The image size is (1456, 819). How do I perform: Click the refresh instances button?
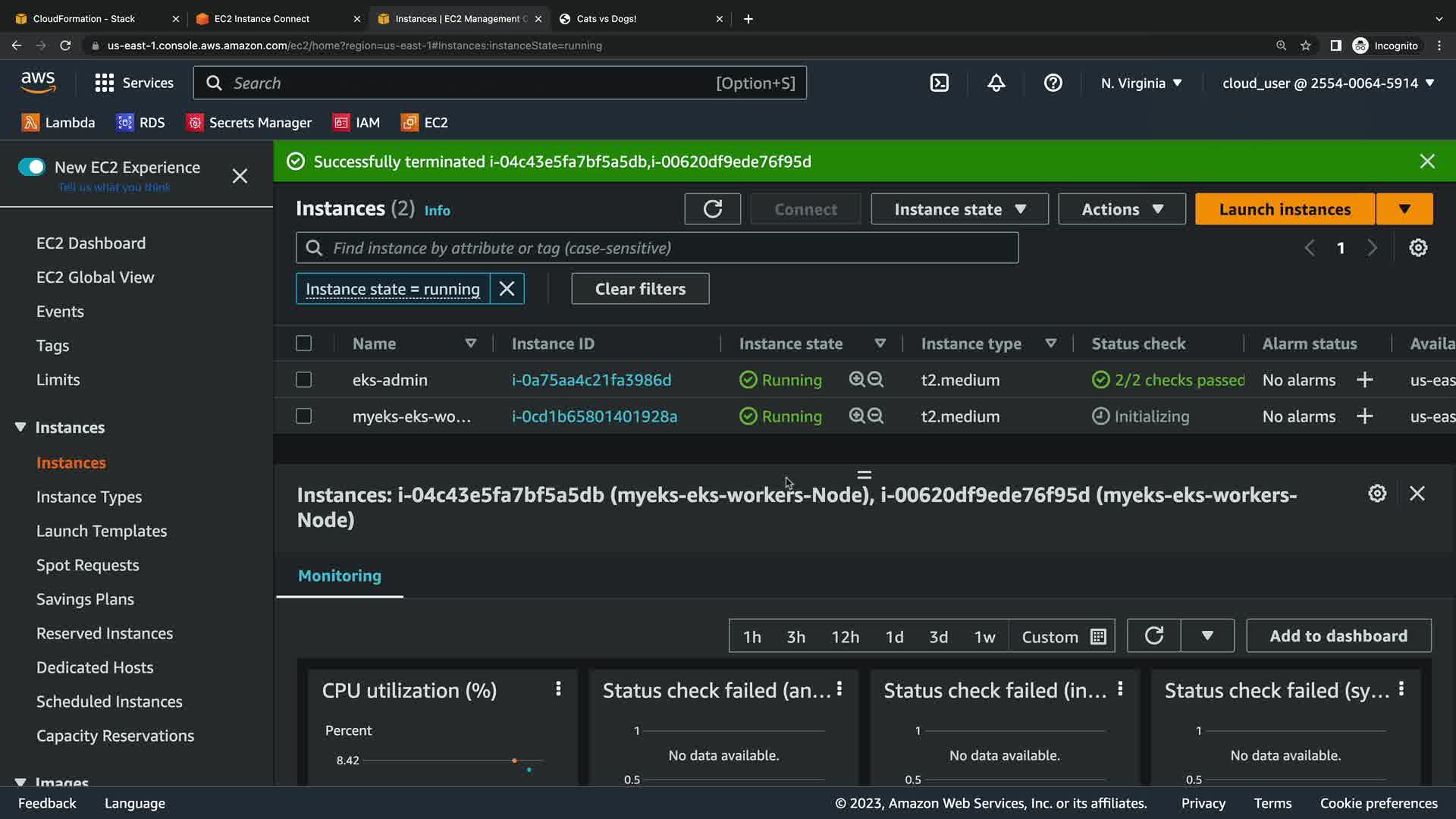tap(712, 209)
